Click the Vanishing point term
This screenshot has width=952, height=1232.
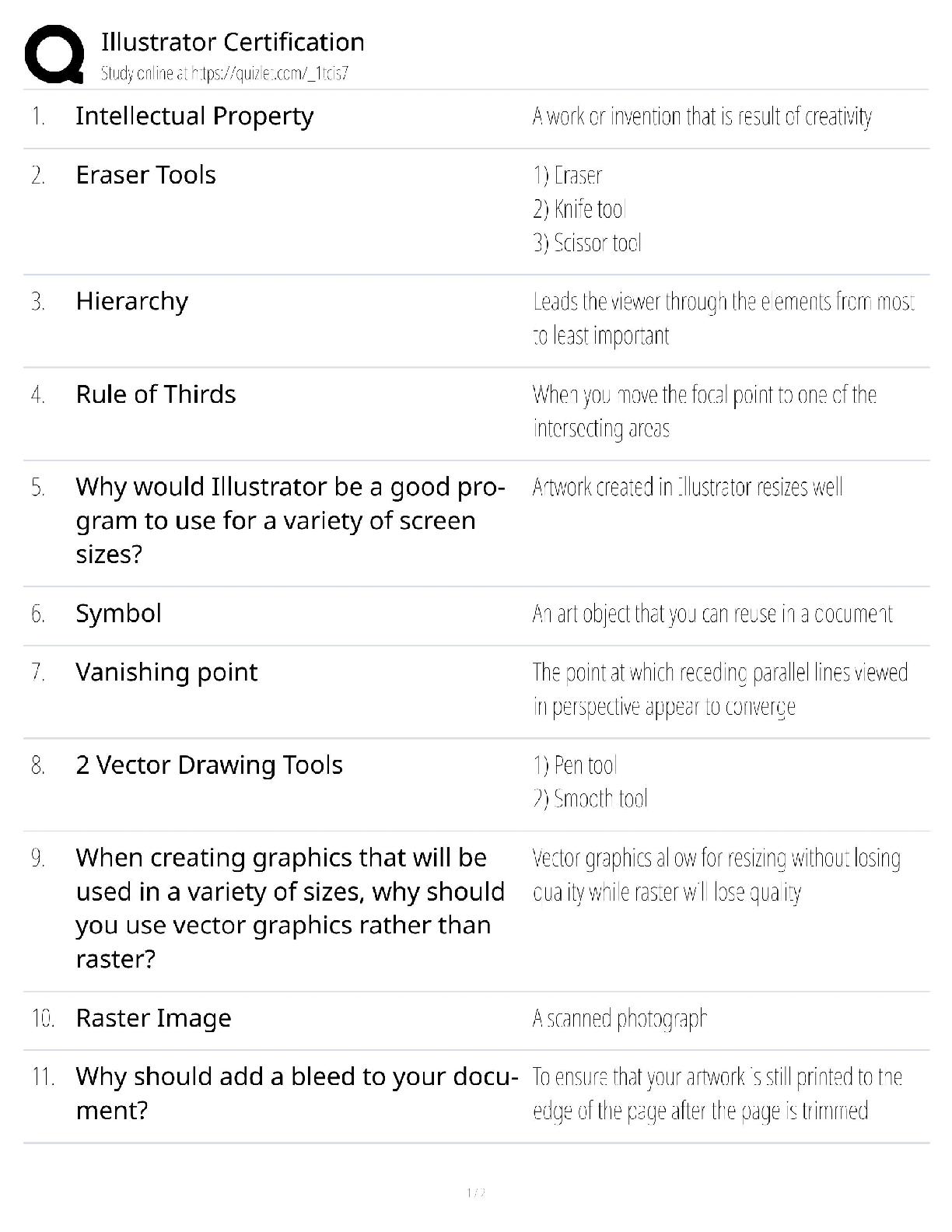(x=166, y=672)
